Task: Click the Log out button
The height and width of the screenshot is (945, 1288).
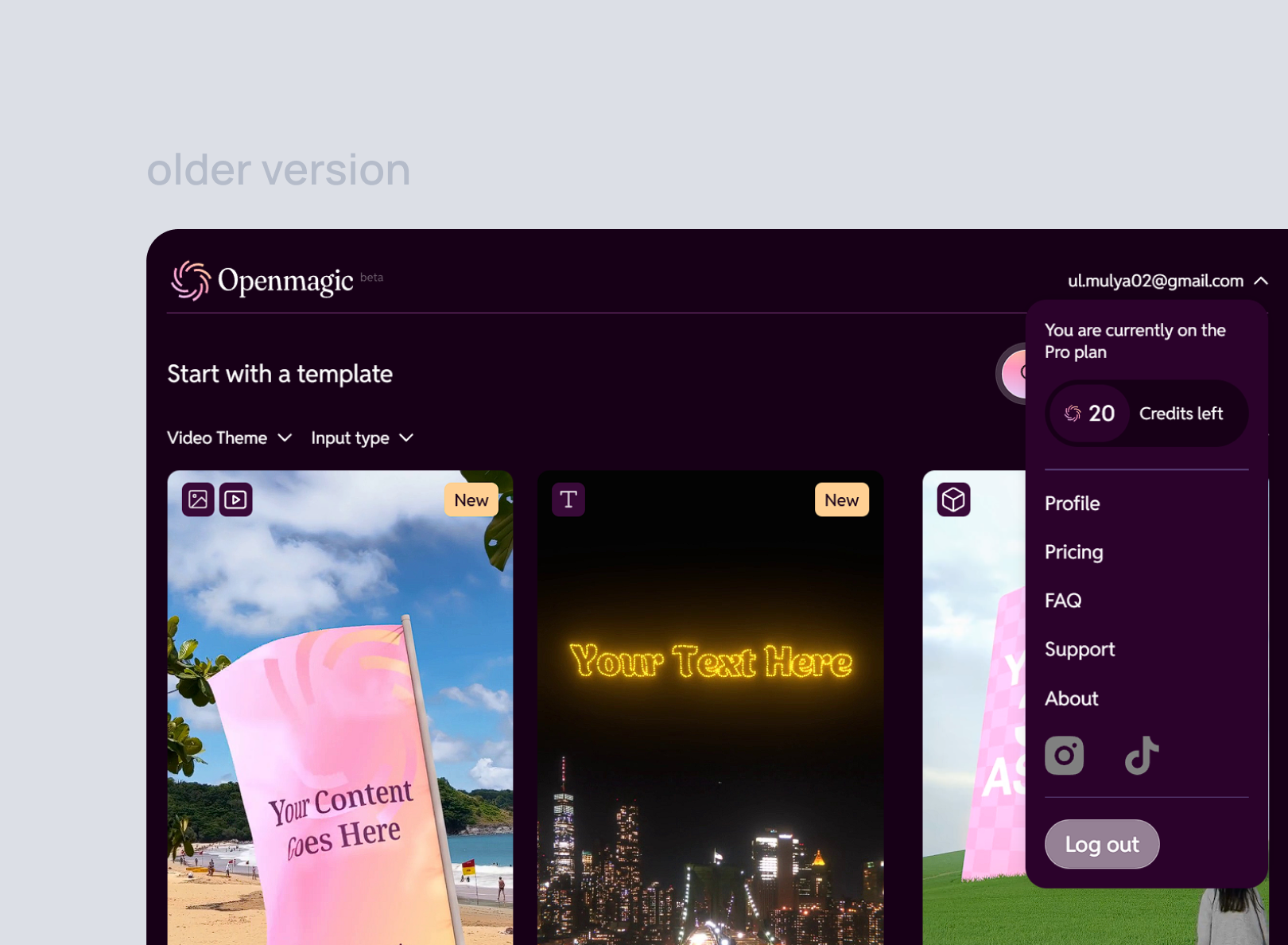Action: [1102, 844]
